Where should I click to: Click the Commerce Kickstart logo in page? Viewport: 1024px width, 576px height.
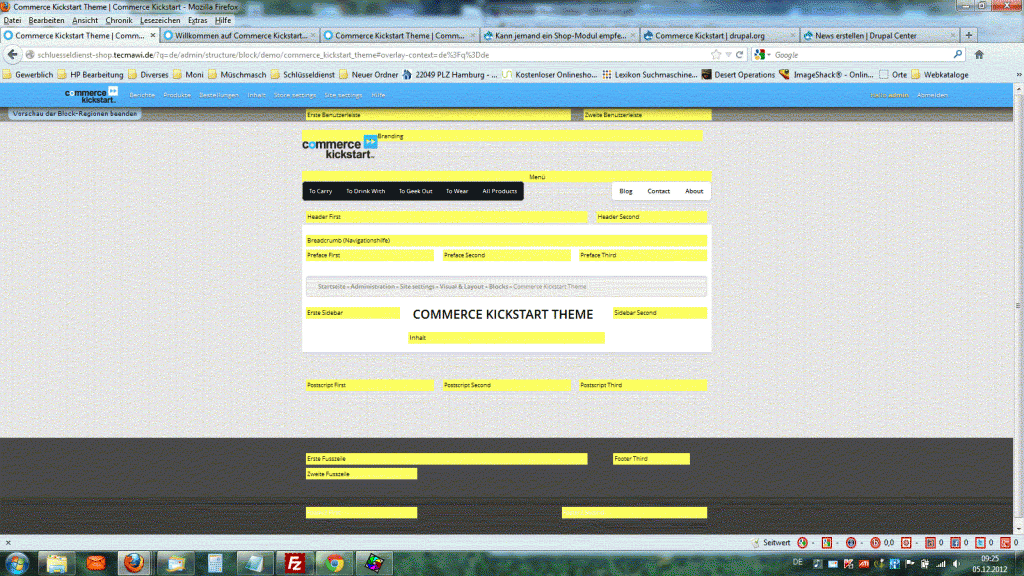[x=340, y=149]
